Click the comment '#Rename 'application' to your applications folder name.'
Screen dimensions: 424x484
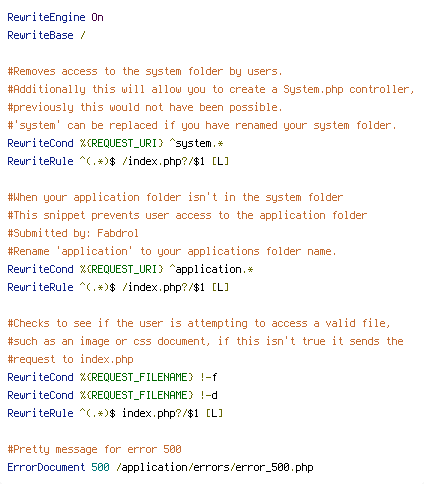point(172,251)
